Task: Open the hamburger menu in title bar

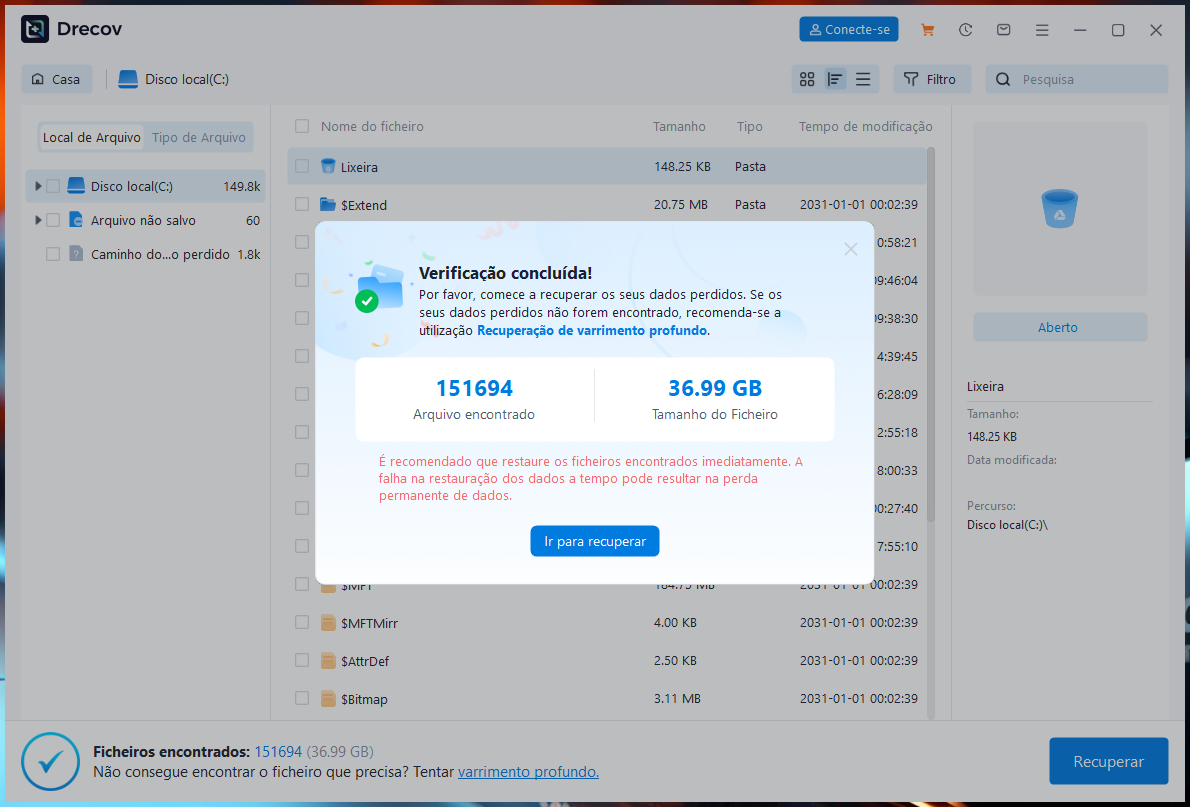Action: [1043, 30]
